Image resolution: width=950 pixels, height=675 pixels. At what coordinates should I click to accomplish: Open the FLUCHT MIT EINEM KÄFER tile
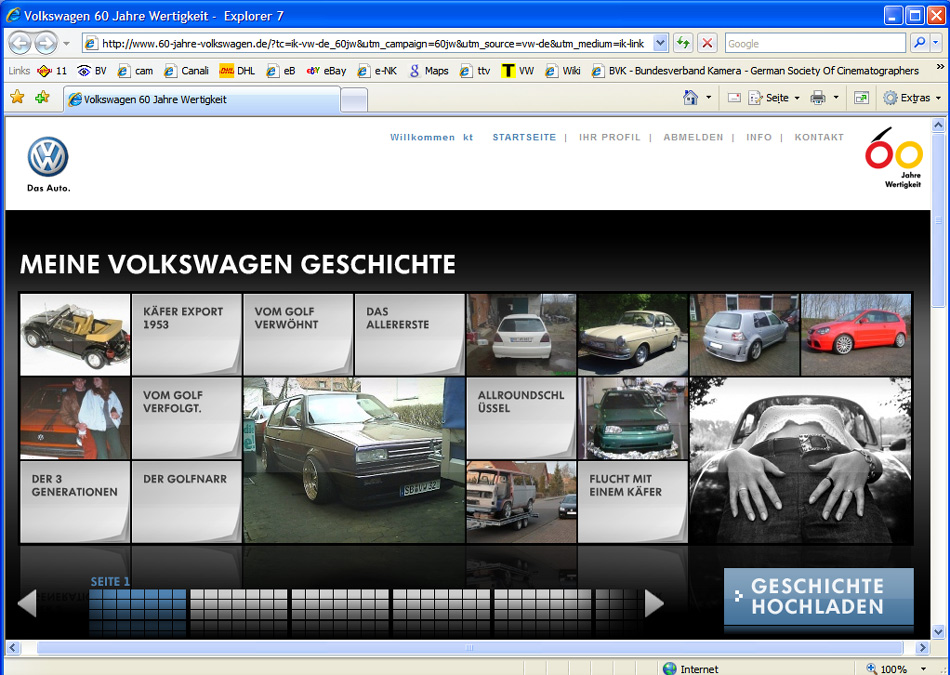tap(633, 502)
